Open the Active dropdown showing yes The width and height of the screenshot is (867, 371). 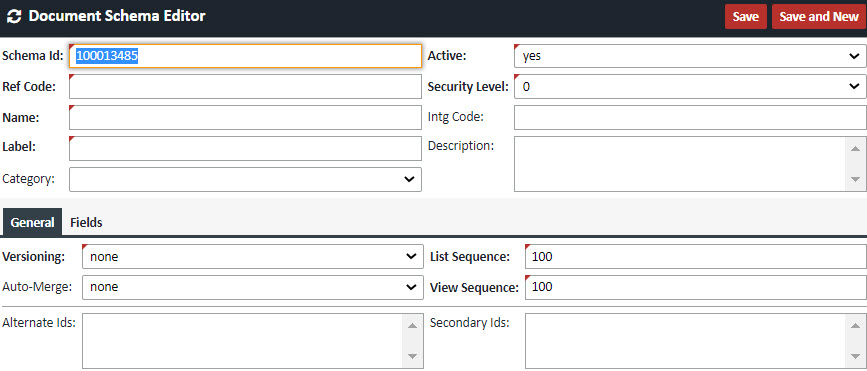pyautogui.click(x=690, y=56)
